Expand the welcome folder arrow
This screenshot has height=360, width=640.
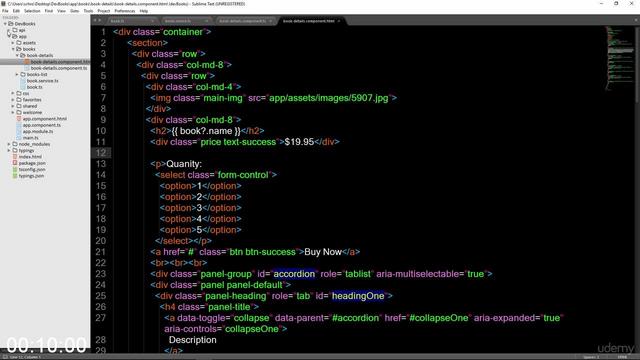(x=13, y=112)
